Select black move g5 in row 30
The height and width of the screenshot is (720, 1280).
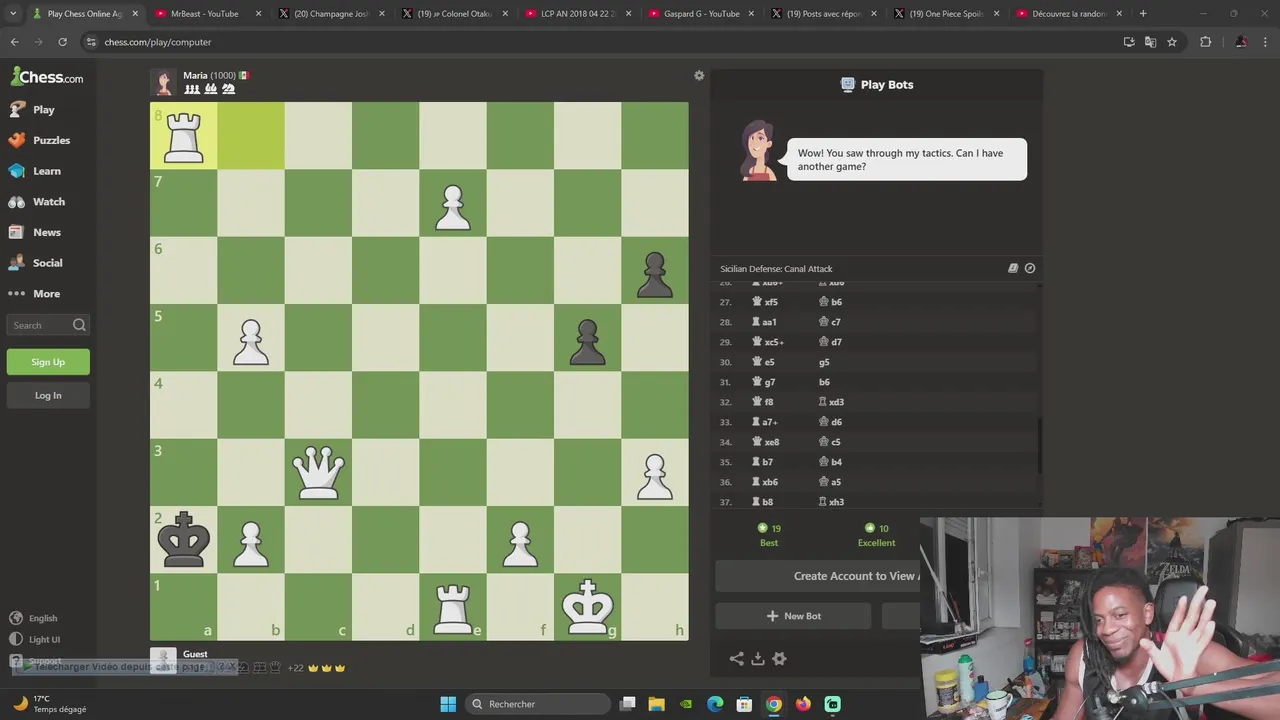(x=824, y=362)
